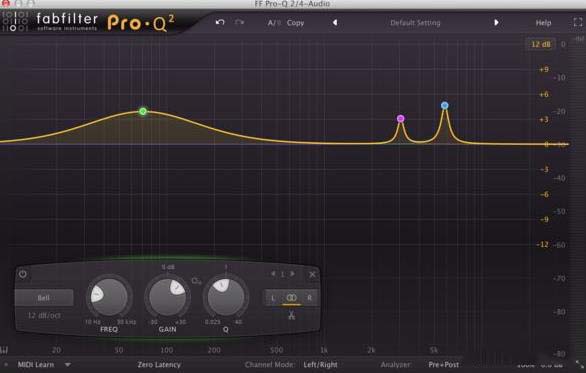
Task: Click the redo arrow icon
Action: coord(240,22)
